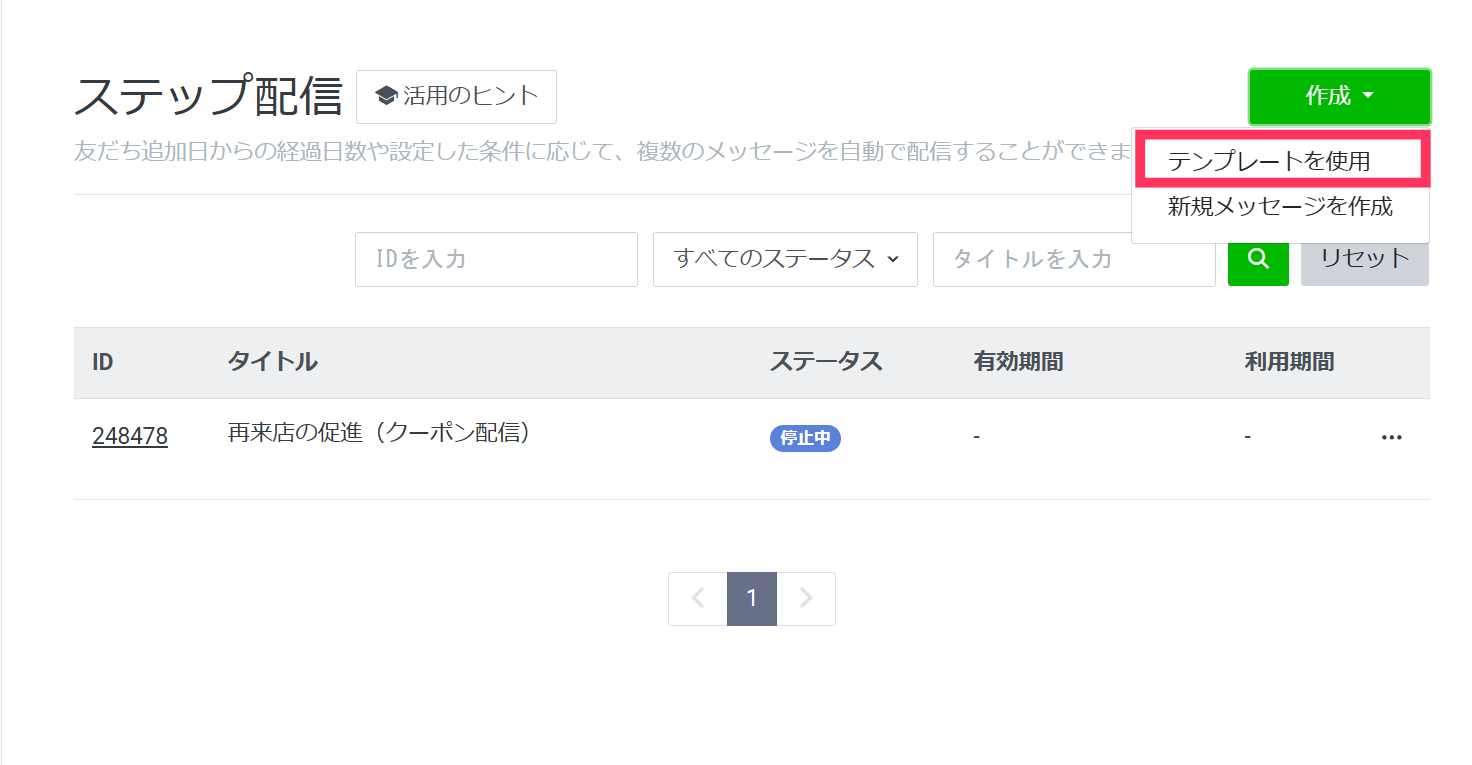
Task: Expand the 作成 dropdown button
Action: 1339,96
